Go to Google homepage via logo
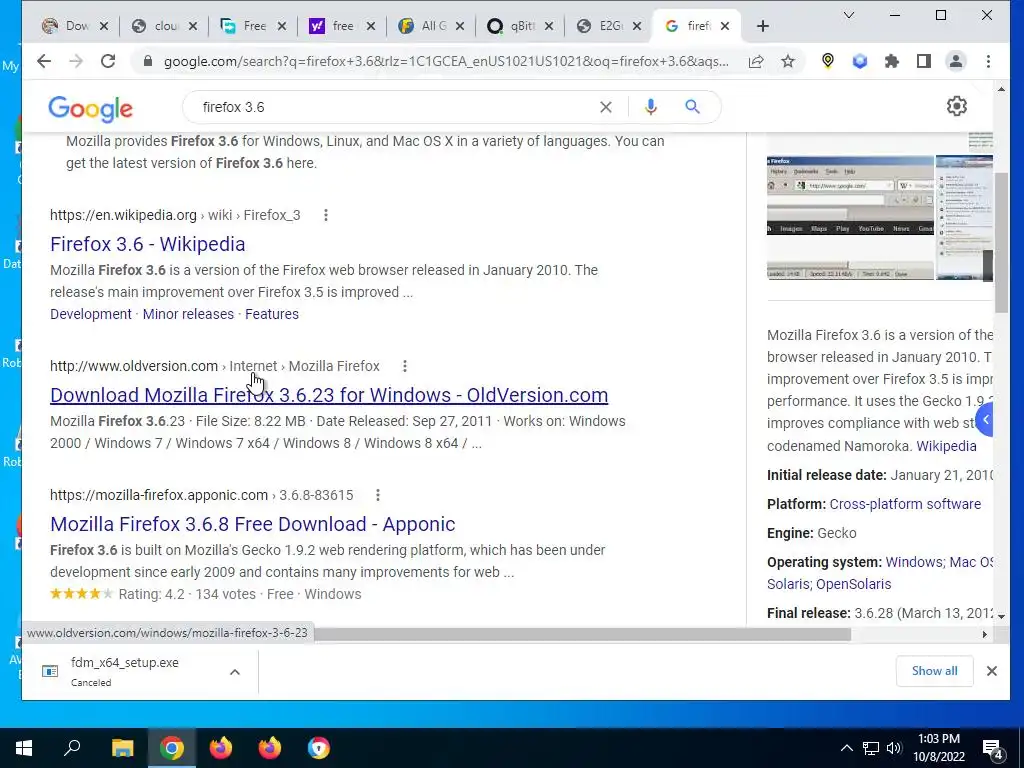This screenshot has height=768, width=1024. [90, 108]
